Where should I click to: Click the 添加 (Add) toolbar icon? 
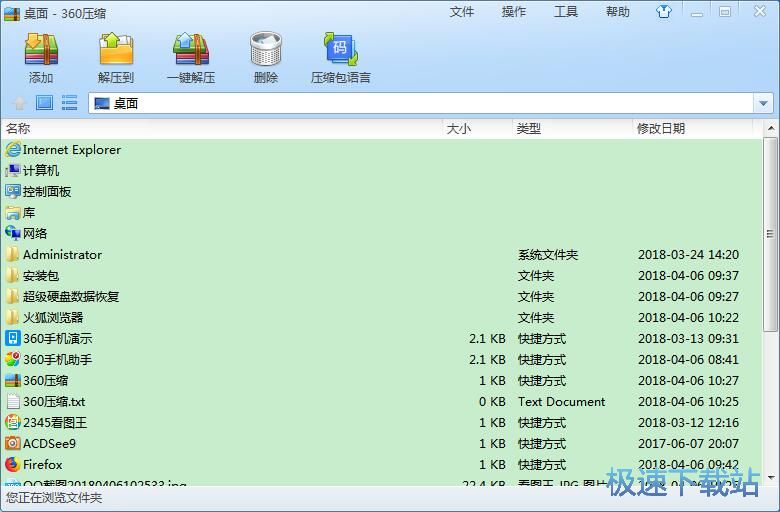(41, 49)
